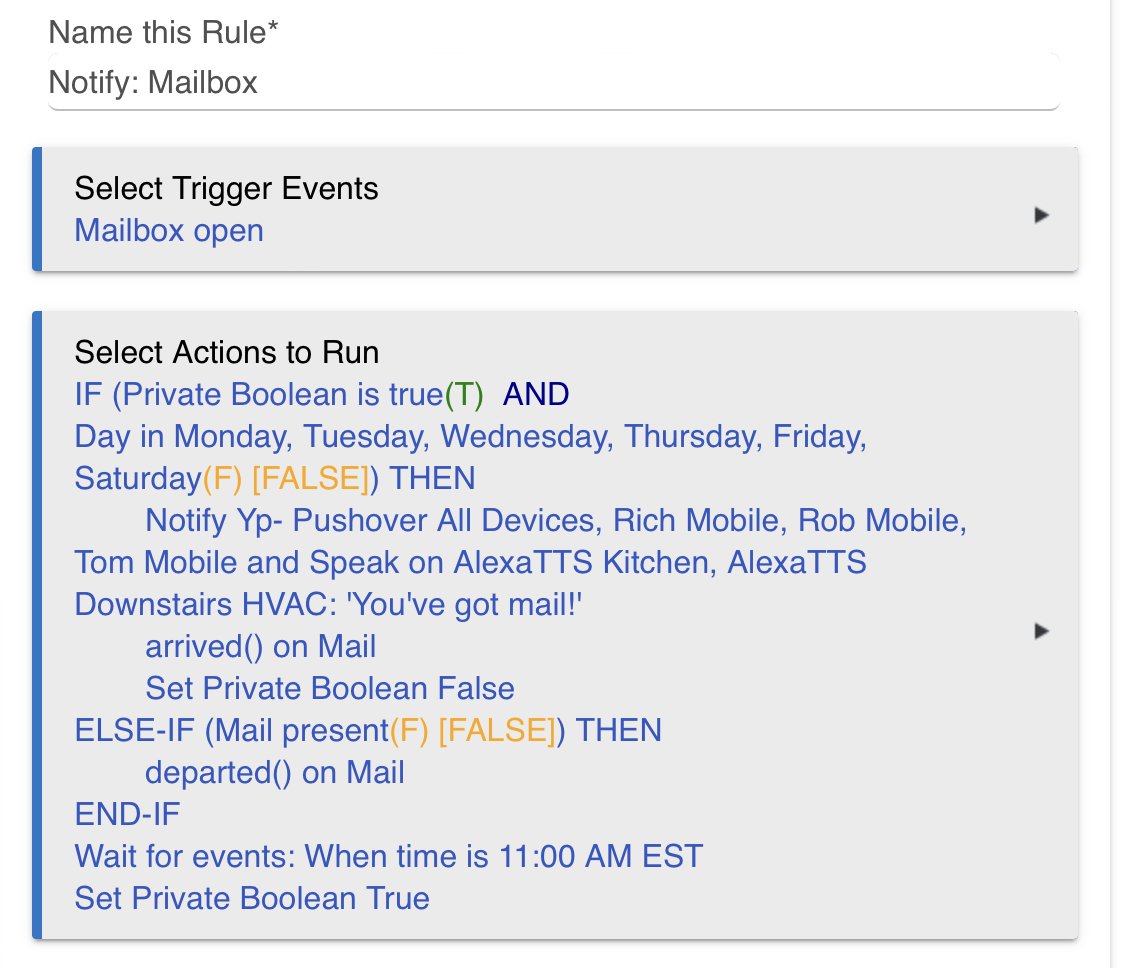Image resolution: width=1121 pixels, height=968 pixels.
Task: Select the Set Private Boolean True action
Action: (x=252, y=899)
